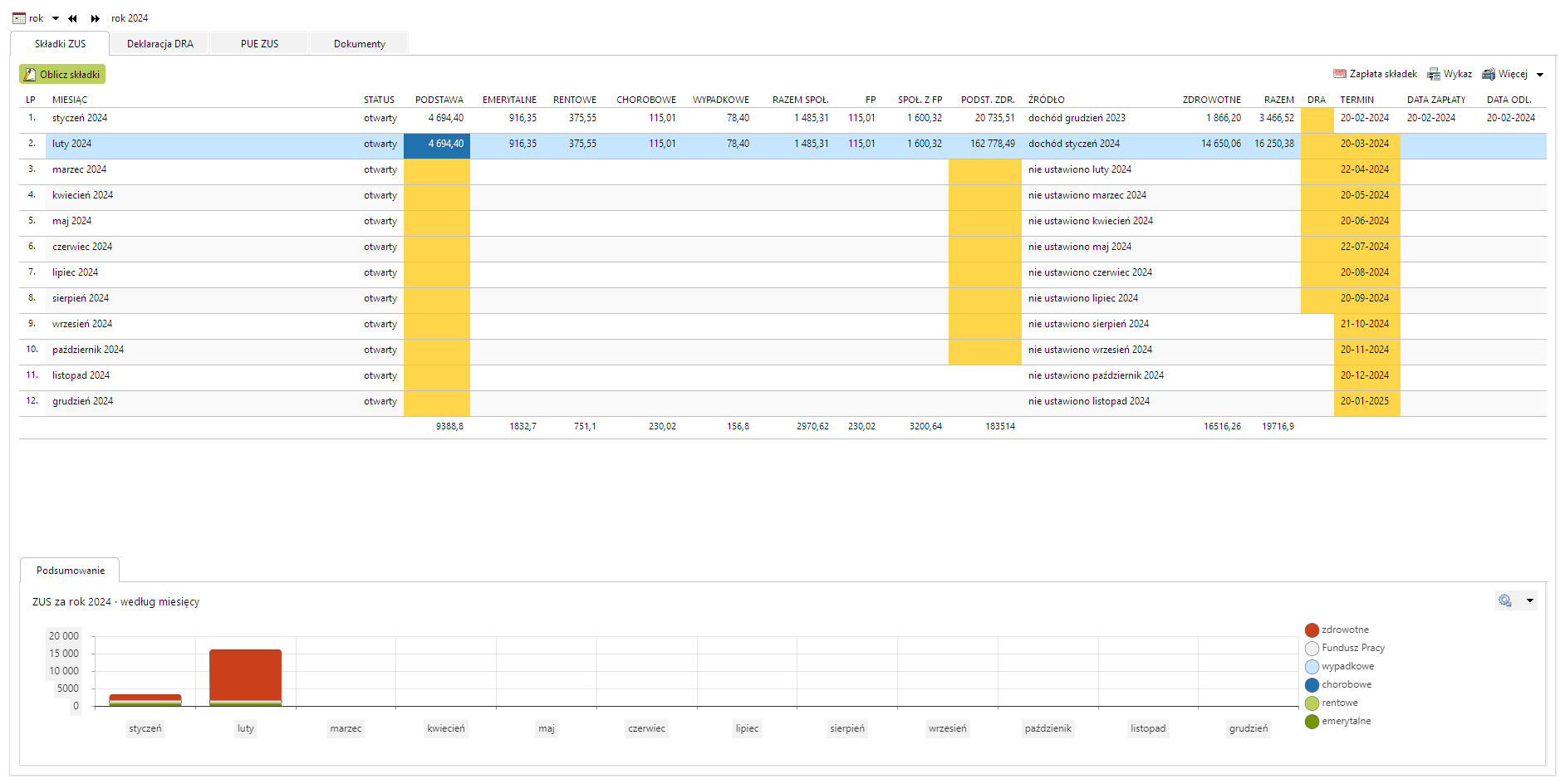Toggle the zdrowotne series in chart legend
The image size is (1565, 784).
tap(1312, 630)
